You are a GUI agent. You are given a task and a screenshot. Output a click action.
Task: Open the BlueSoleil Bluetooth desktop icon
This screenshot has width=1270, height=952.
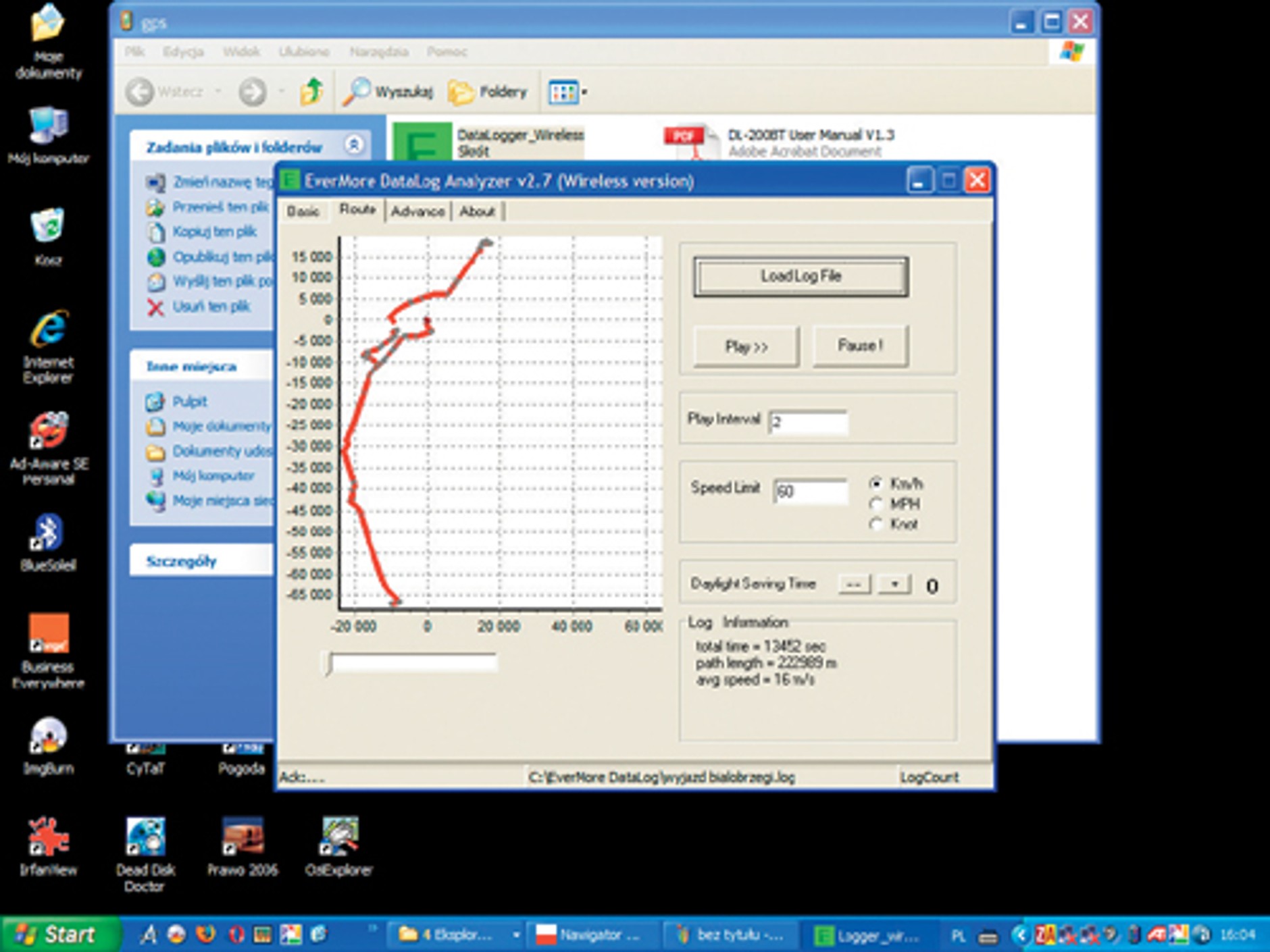point(47,533)
